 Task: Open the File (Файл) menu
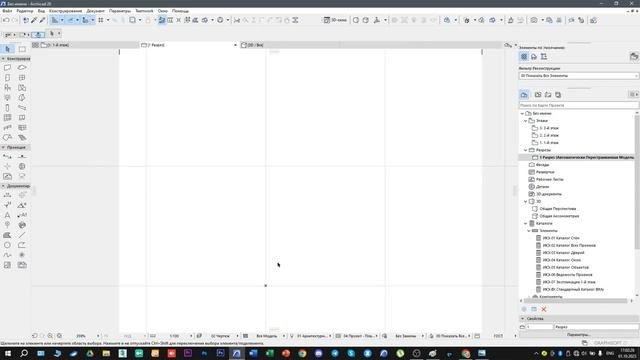(x=7, y=11)
